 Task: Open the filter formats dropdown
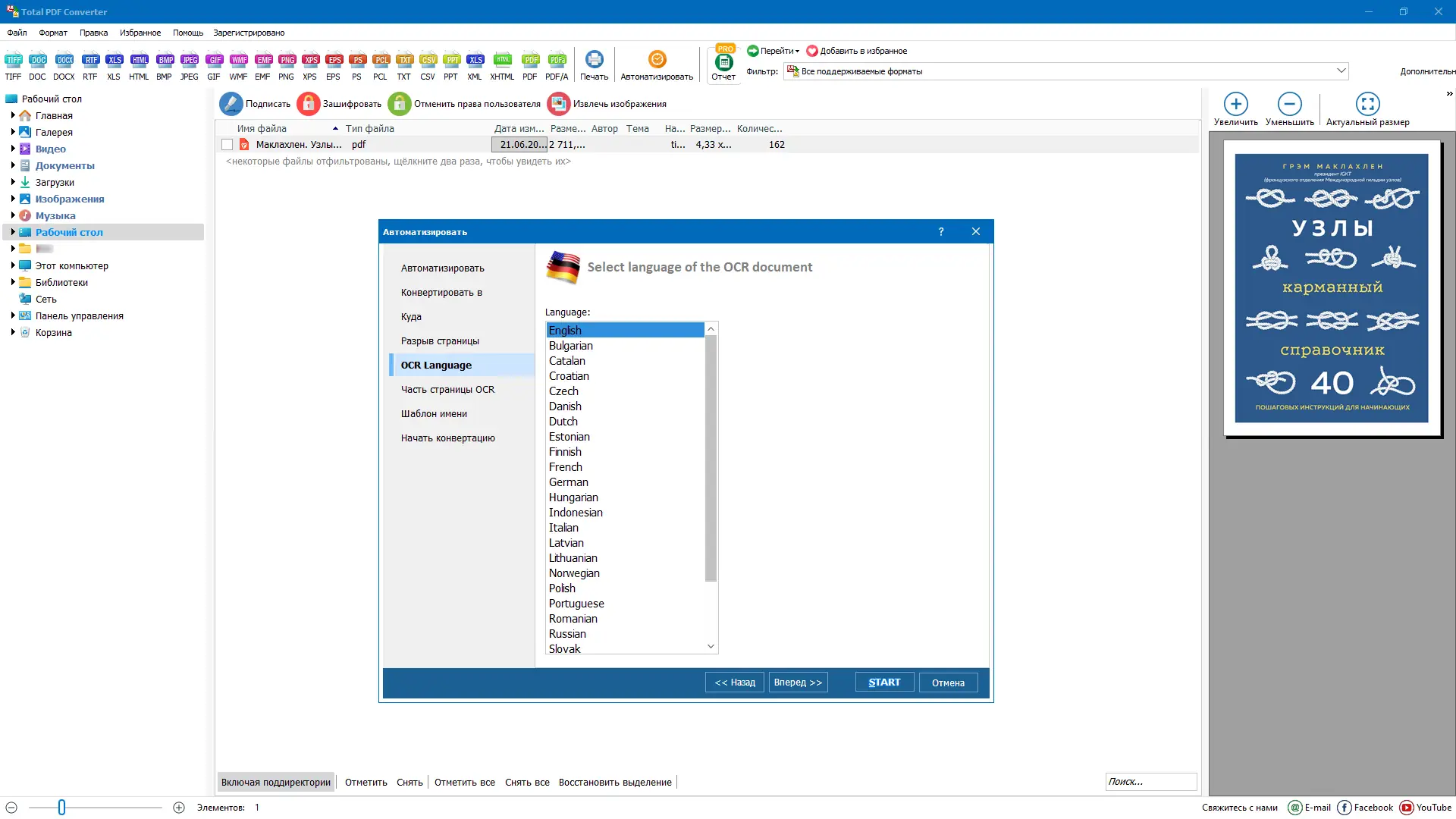[1341, 71]
